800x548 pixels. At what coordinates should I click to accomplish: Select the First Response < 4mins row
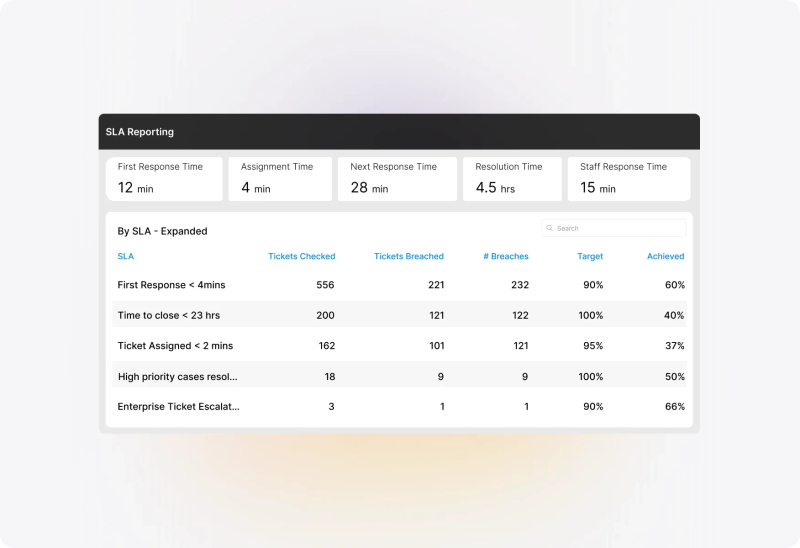399,285
